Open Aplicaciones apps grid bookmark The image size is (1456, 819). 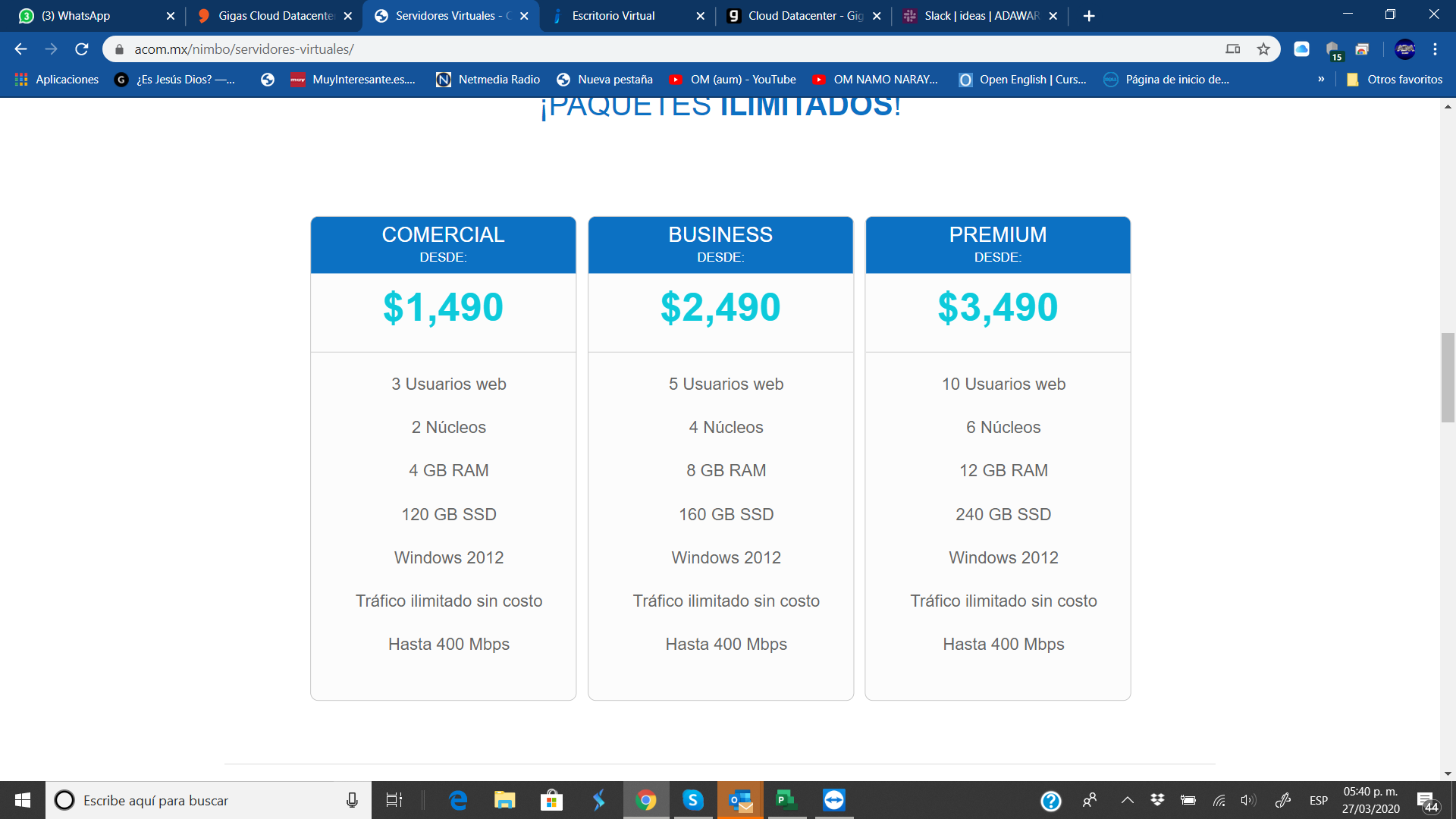coord(57,80)
